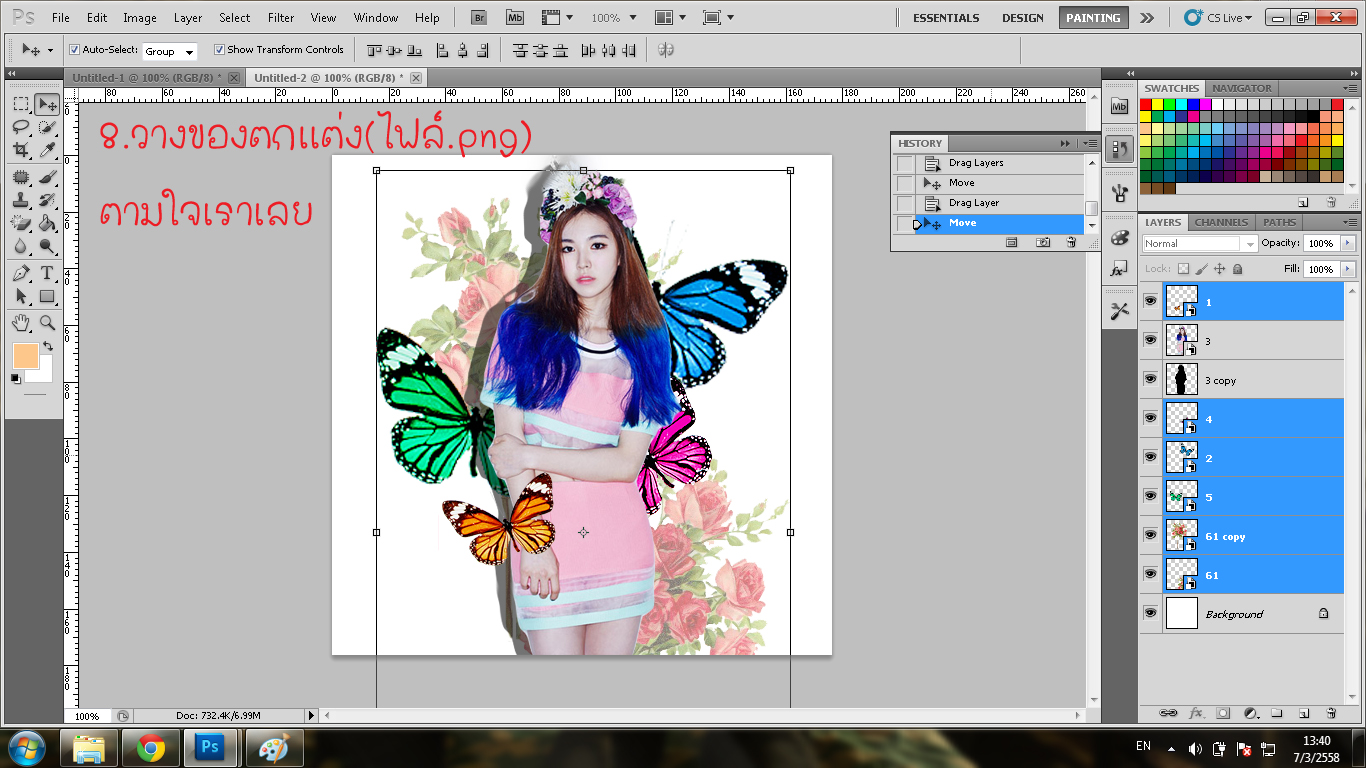
Task: Switch to the Channels tab
Action: (x=1221, y=222)
